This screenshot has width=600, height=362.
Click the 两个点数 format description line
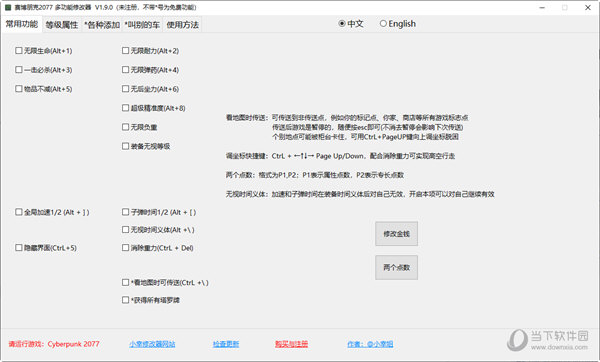315,175
